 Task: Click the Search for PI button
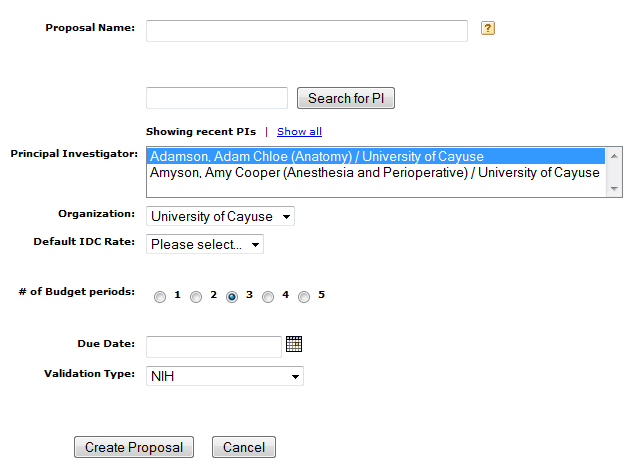pyautogui.click(x=346, y=98)
